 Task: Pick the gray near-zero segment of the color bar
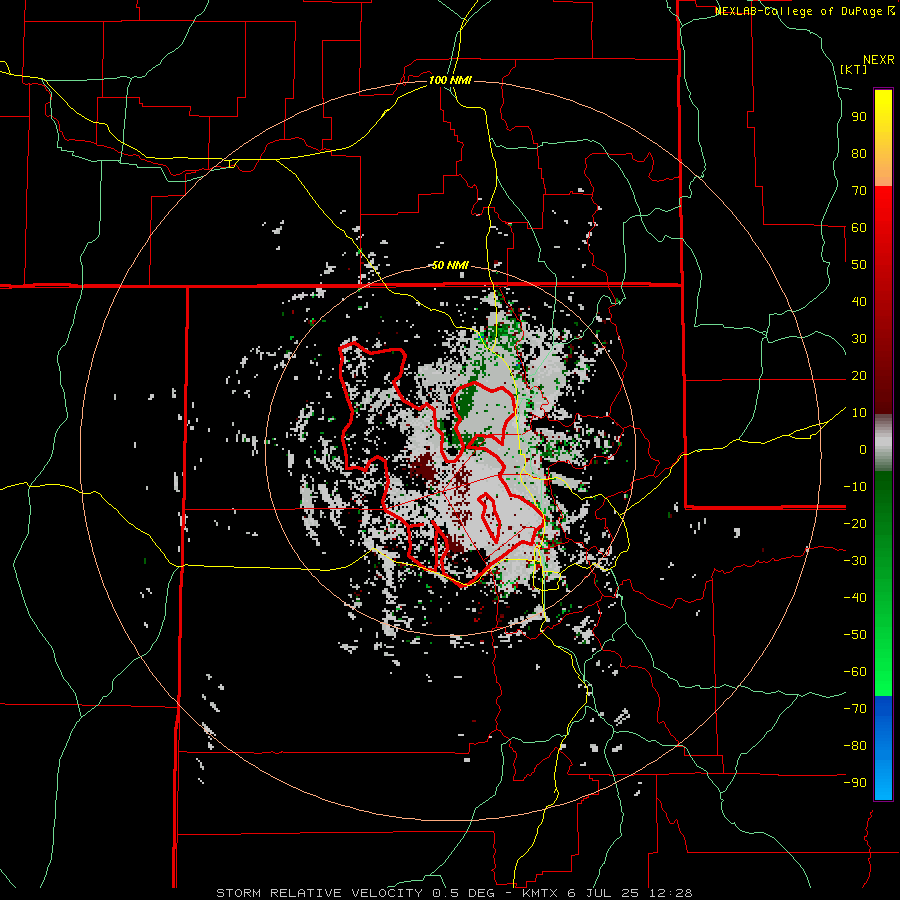pos(883,443)
